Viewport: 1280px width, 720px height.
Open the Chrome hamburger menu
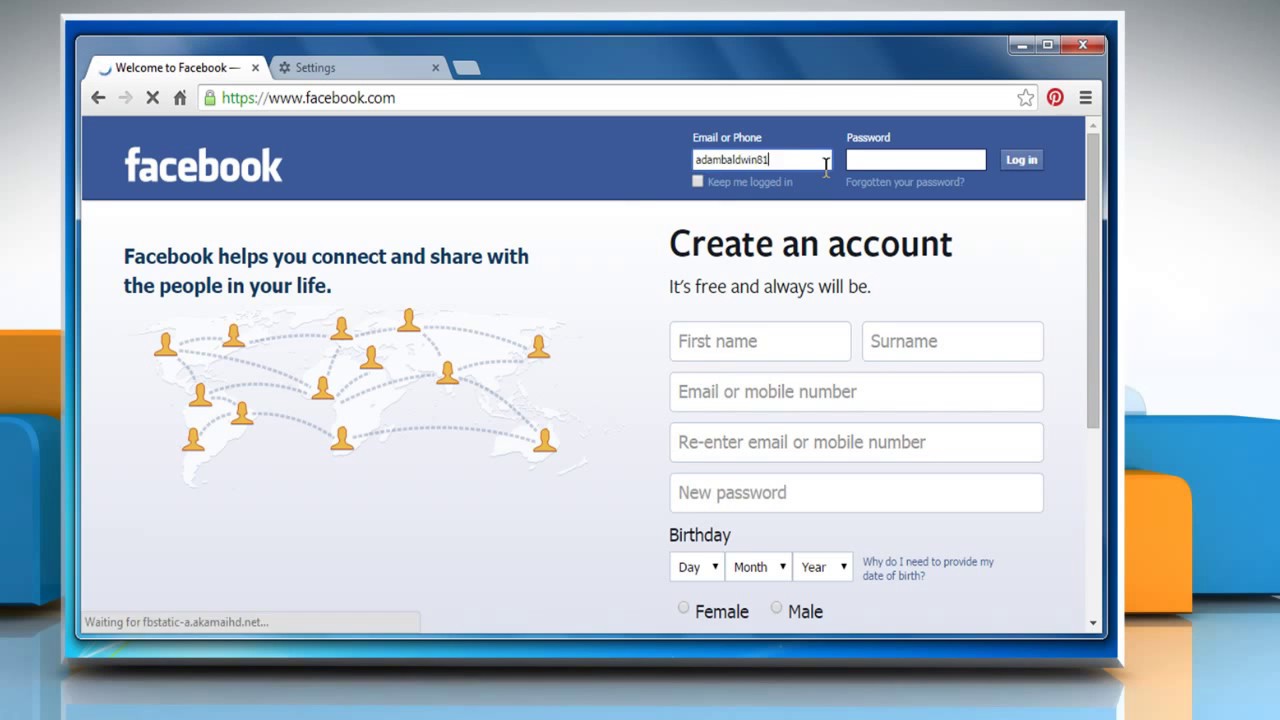[1085, 98]
